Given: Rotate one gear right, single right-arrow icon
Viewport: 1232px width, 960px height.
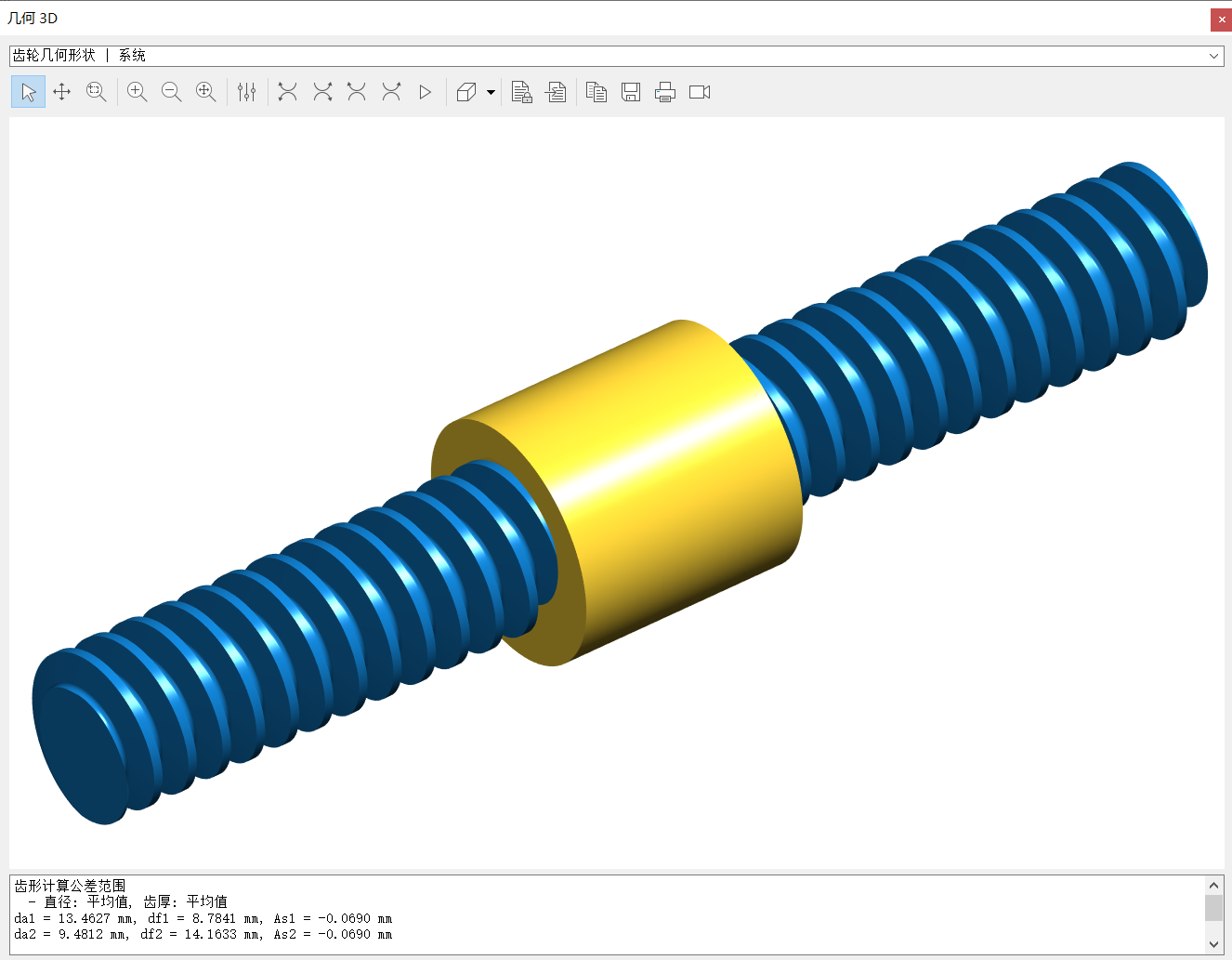Looking at the screenshot, I should tap(391, 92).
